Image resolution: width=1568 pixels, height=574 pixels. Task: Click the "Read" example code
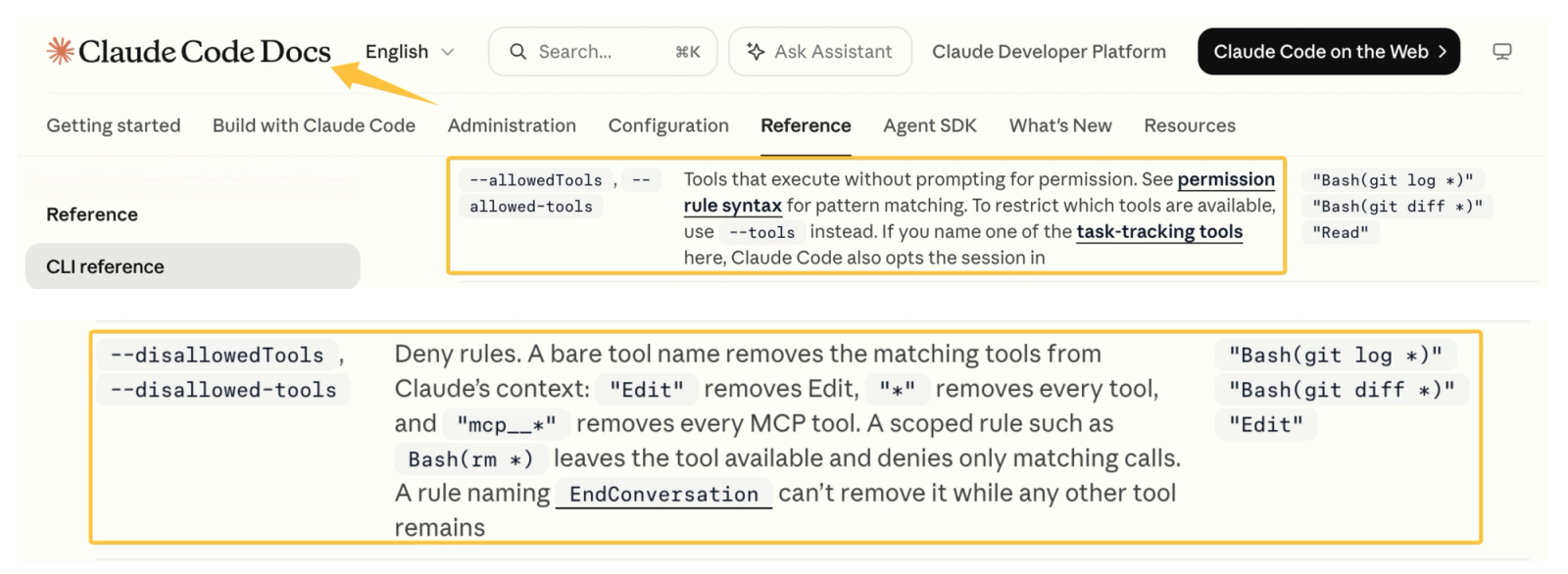(1340, 232)
